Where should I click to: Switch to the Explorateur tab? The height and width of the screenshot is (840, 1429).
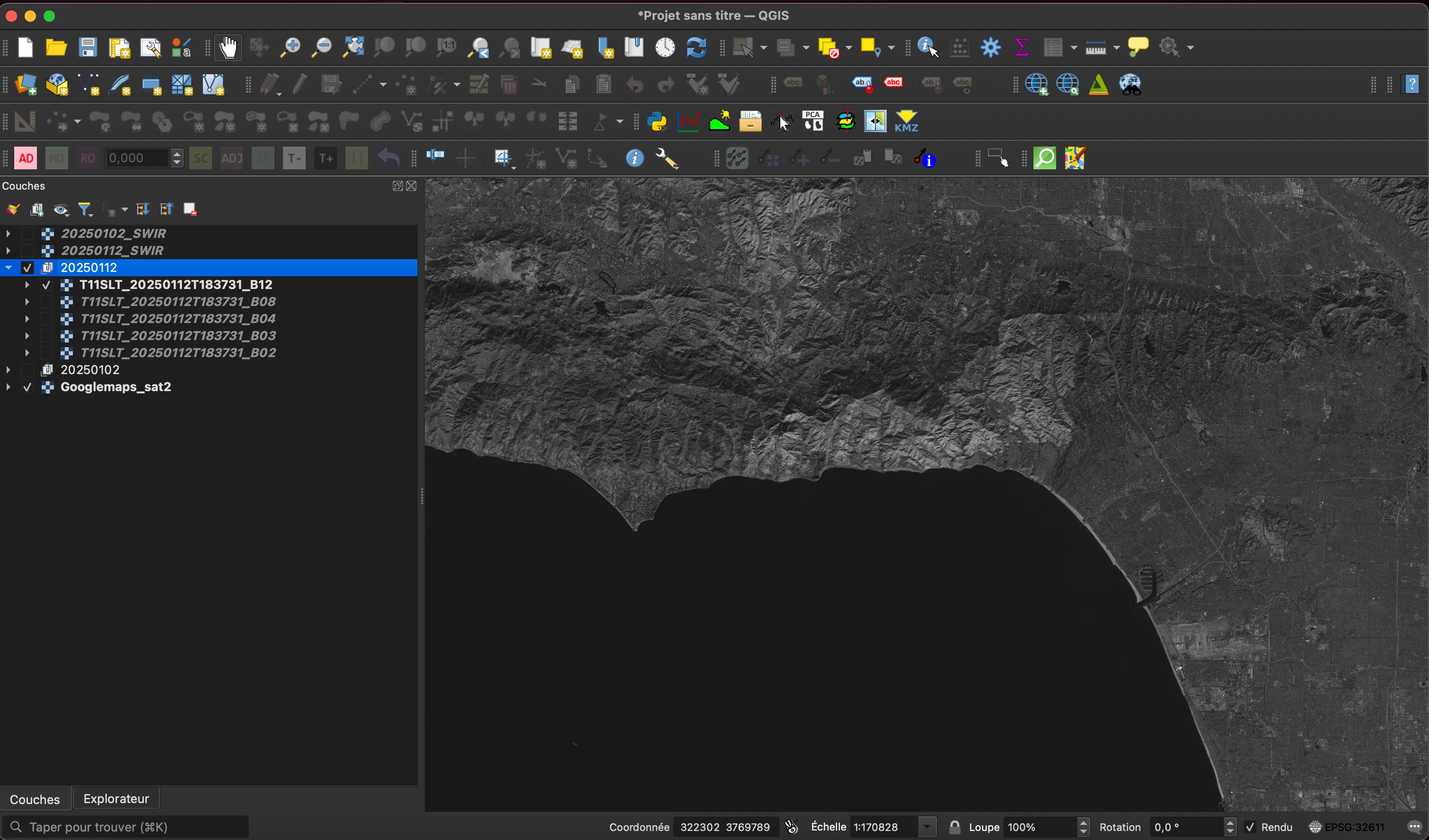click(x=115, y=799)
